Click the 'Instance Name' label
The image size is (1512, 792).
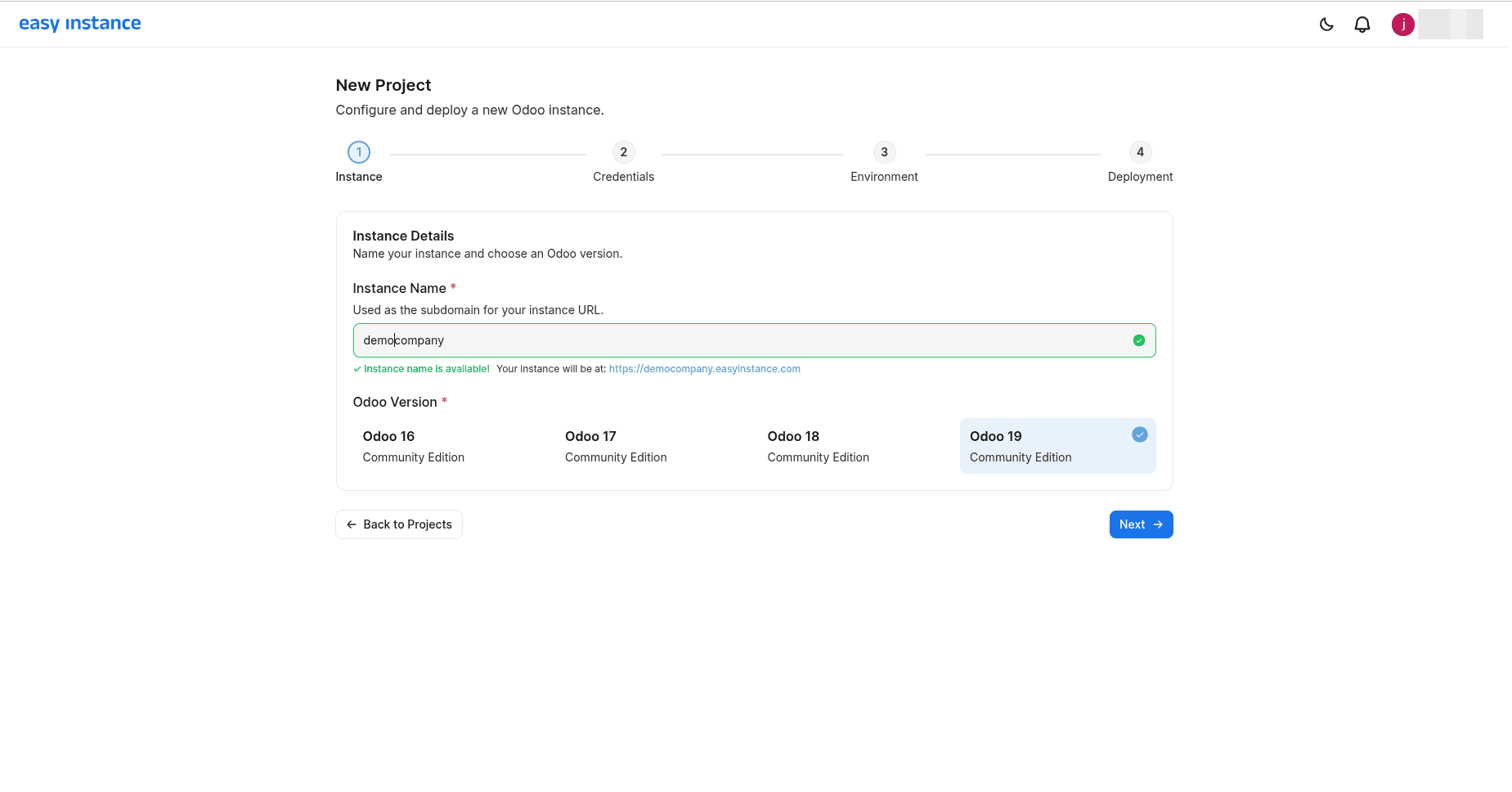pyautogui.click(x=399, y=288)
